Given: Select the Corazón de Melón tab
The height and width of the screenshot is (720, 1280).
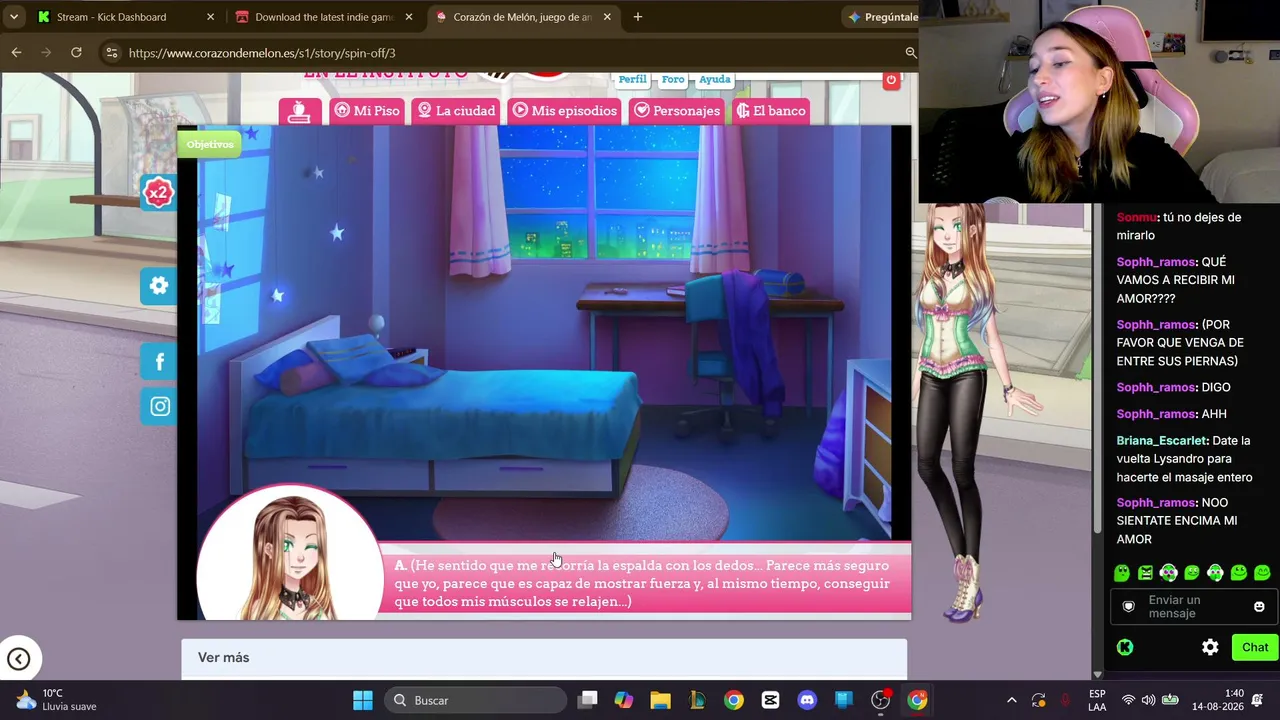Looking at the screenshot, I should tap(522, 17).
